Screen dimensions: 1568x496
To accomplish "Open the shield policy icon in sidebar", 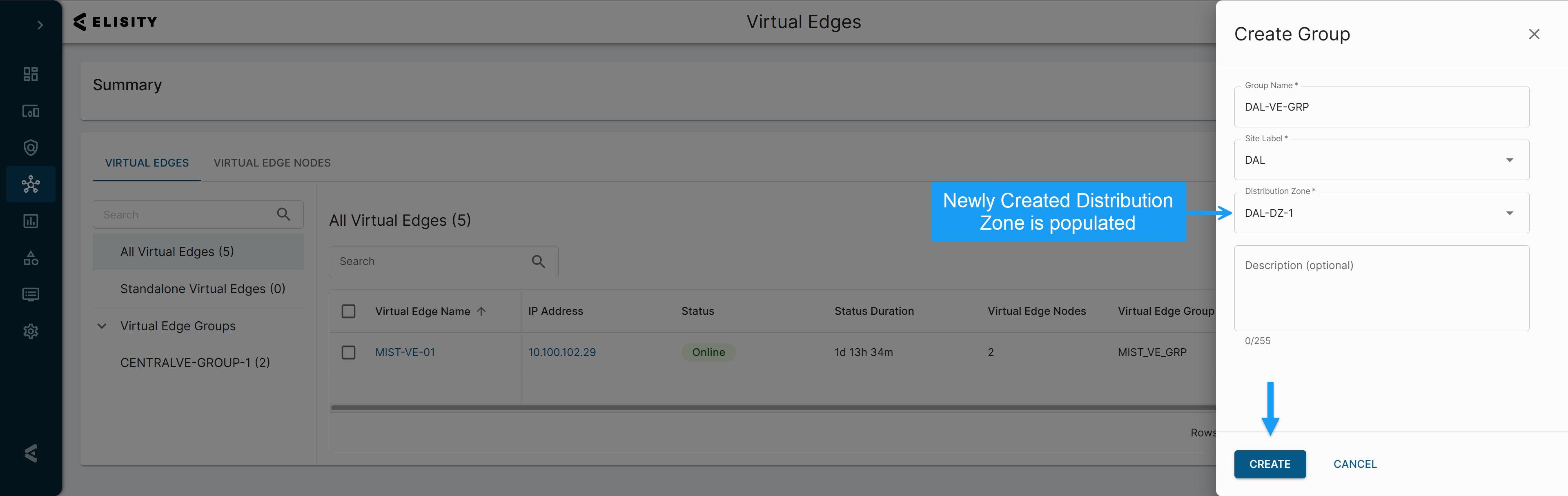I will click(31, 147).
